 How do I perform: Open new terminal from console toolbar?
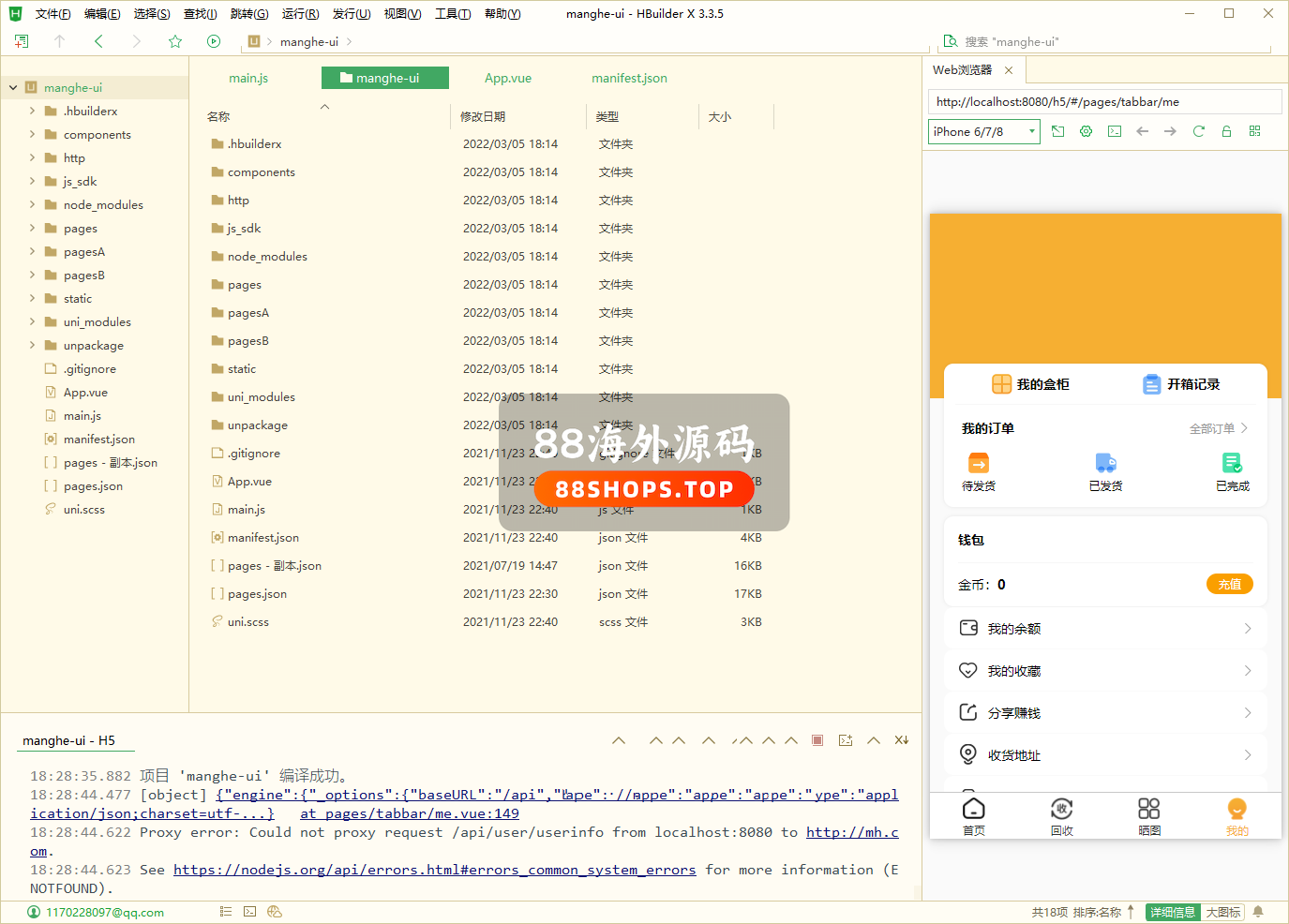point(846,740)
